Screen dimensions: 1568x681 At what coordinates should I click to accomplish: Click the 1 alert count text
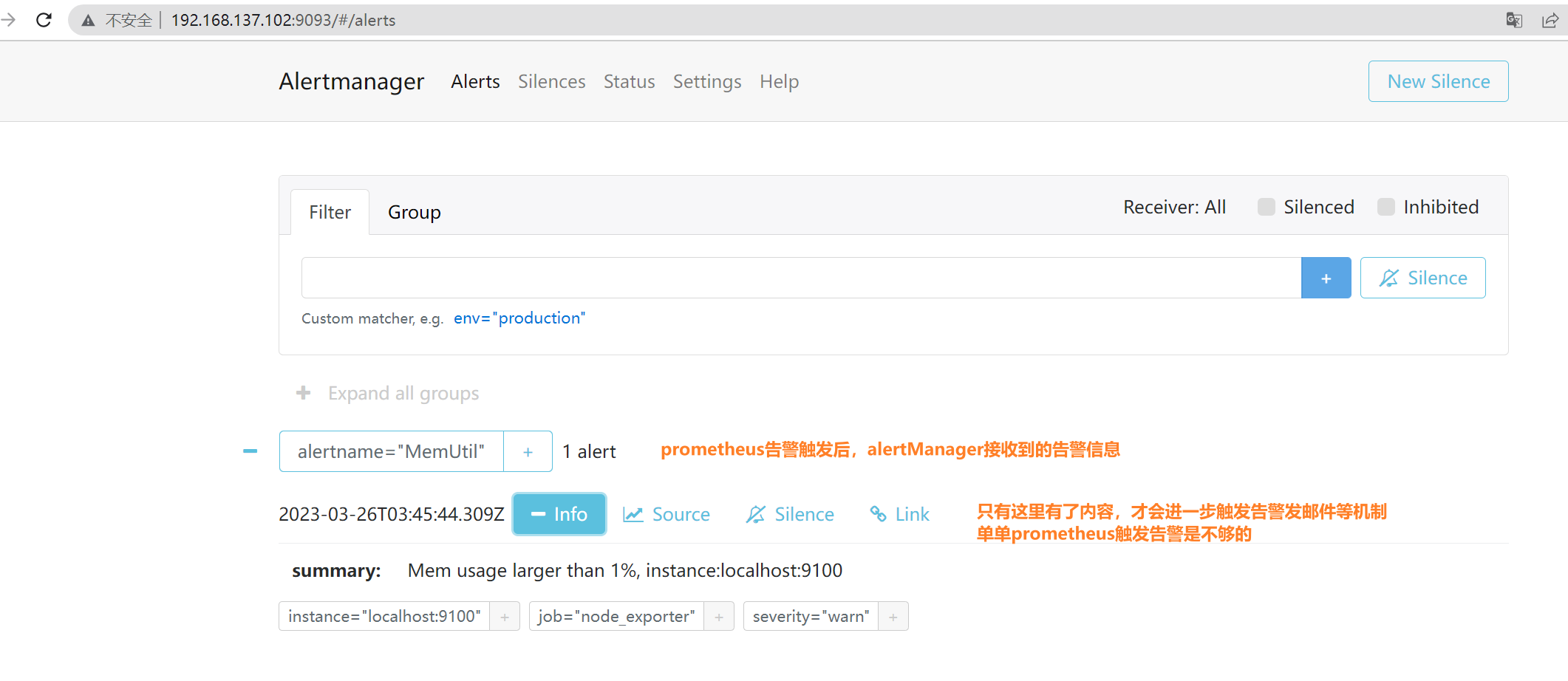click(589, 451)
